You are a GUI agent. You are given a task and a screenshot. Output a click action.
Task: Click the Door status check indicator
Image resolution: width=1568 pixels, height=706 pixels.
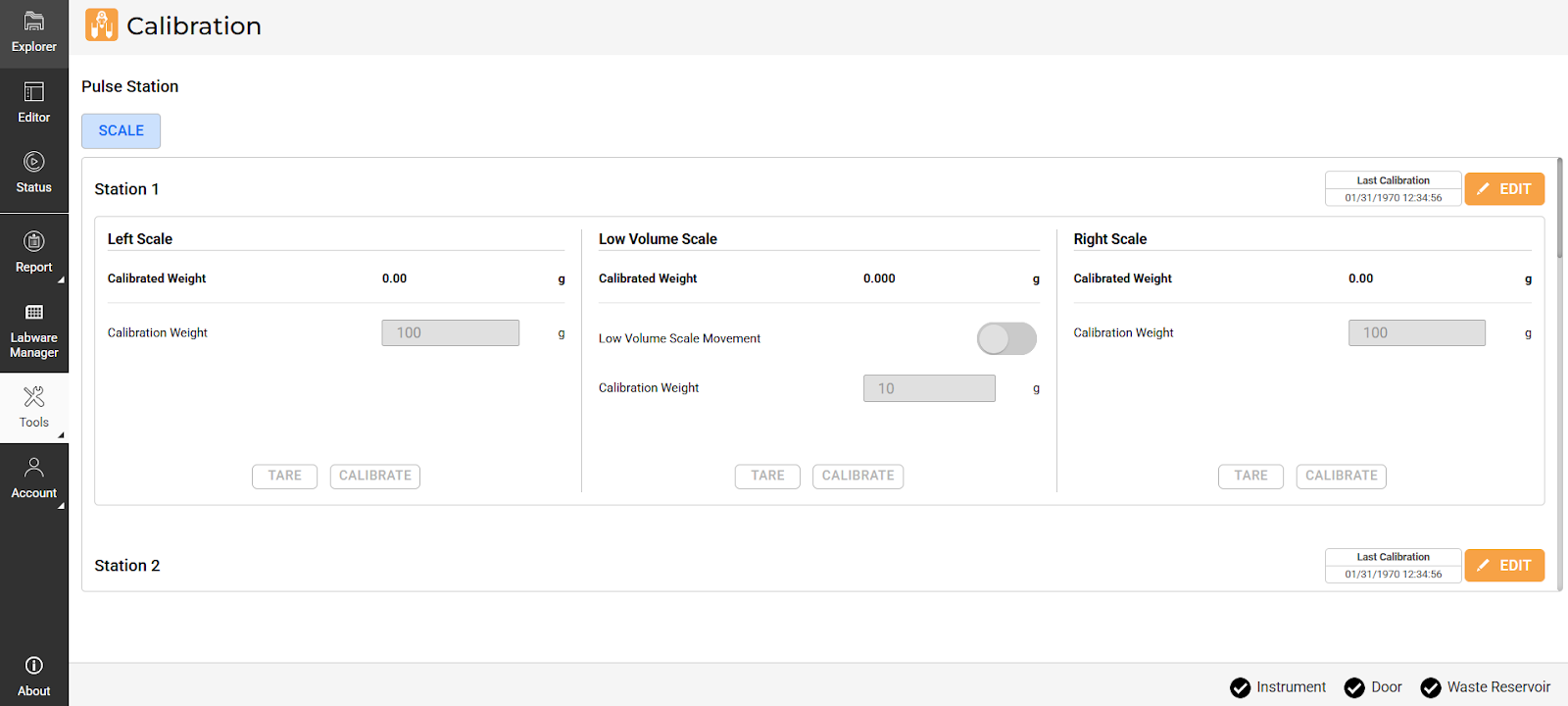point(1354,687)
